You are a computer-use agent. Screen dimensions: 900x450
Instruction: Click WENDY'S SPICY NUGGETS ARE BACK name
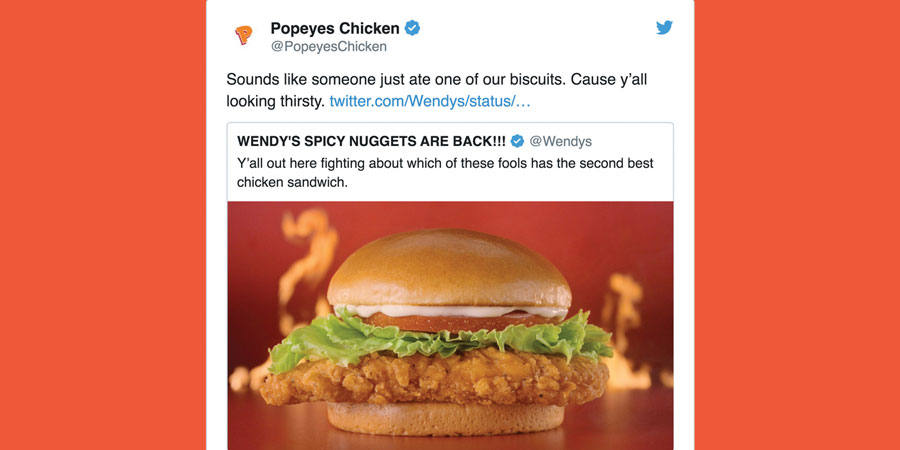pos(371,141)
